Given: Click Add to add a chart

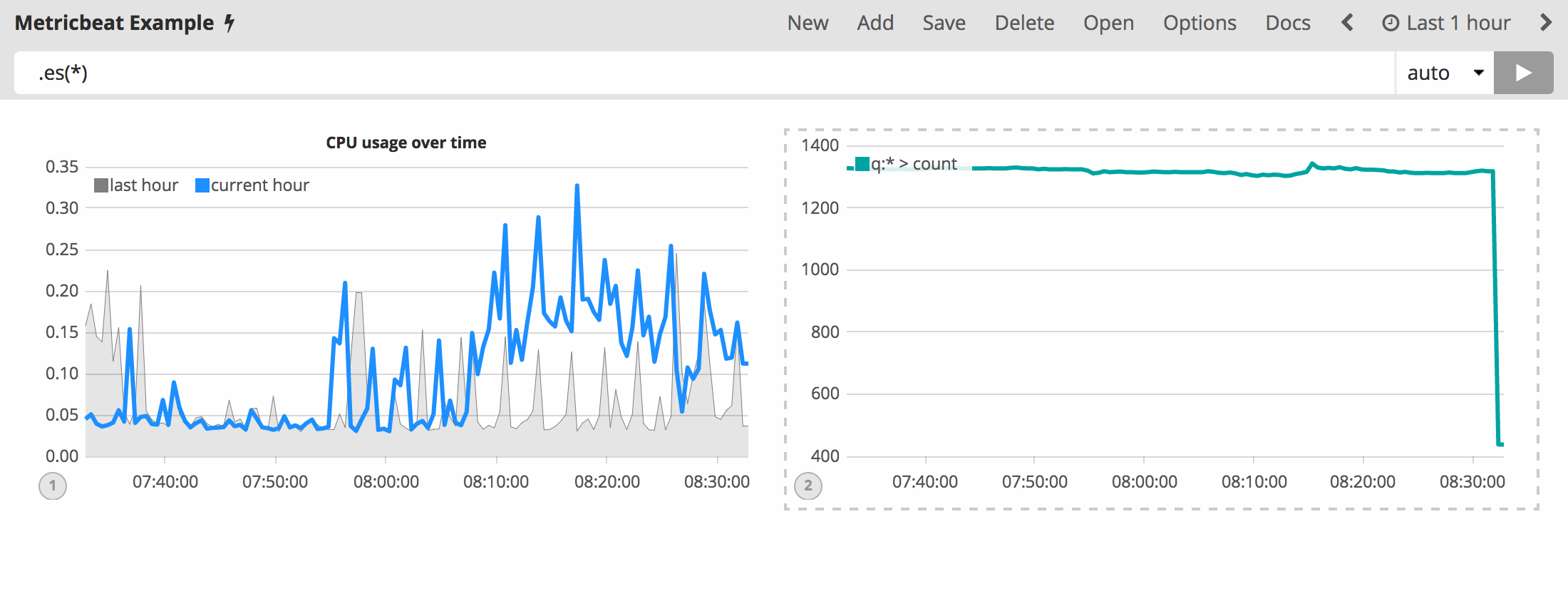Looking at the screenshot, I should click(x=875, y=23).
